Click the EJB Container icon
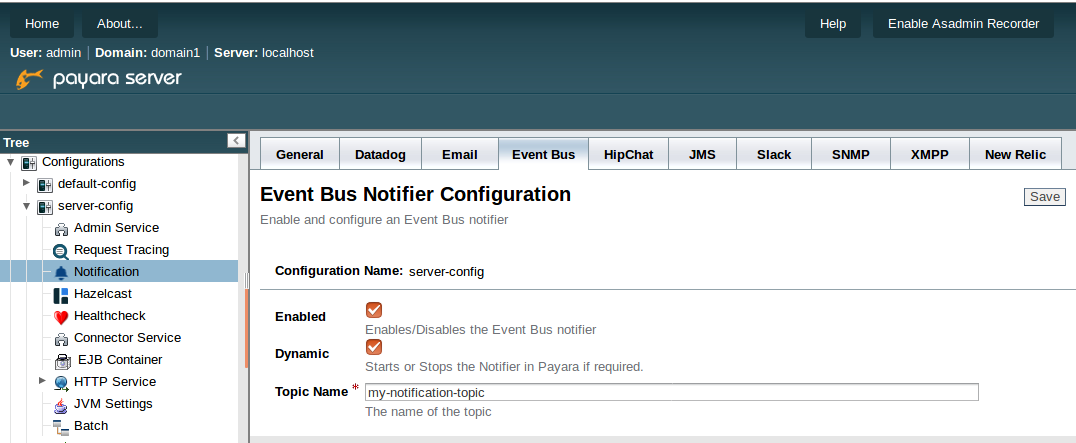1076x443 pixels. point(63,361)
